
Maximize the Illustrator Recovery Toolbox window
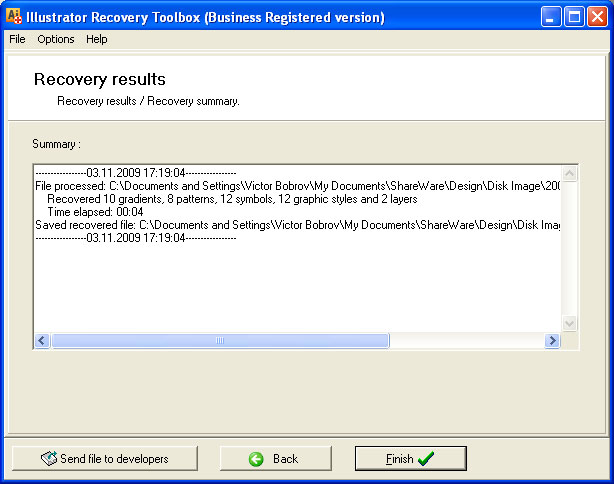[x=574, y=17]
